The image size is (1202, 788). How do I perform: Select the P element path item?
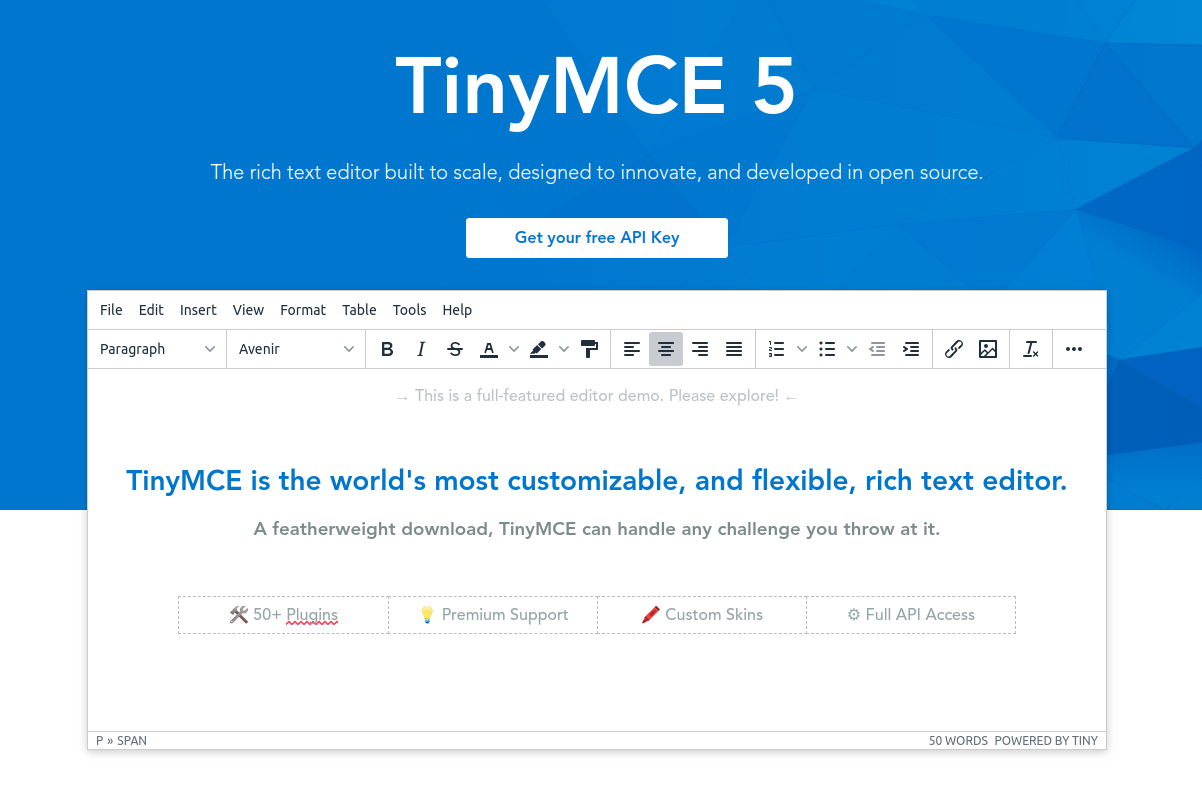pyautogui.click(x=100, y=741)
